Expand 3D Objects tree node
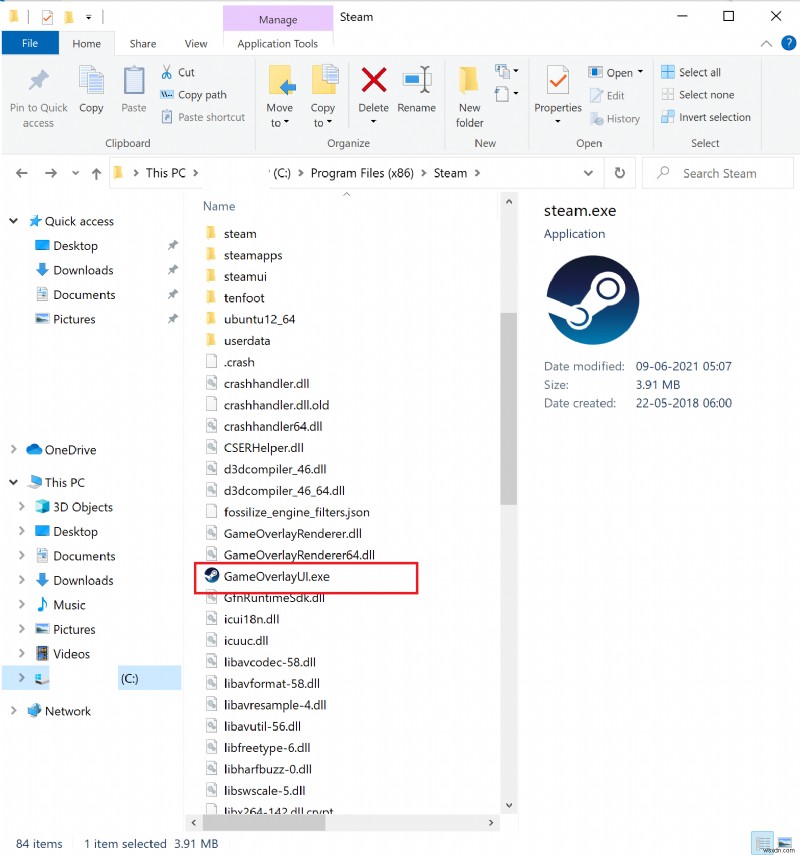The width and height of the screenshot is (800, 855). click(x=22, y=507)
